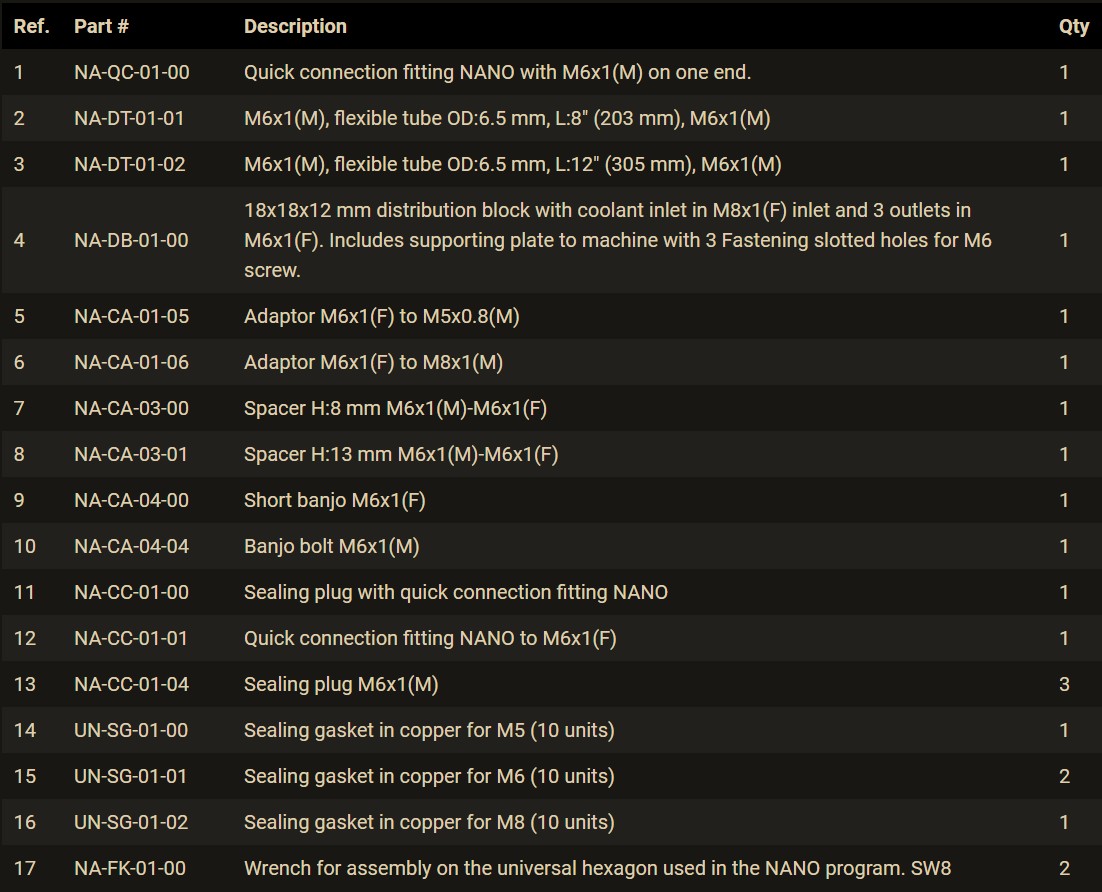The width and height of the screenshot is (1102, 892).
Task: Click part number NA-CC-01-01
Action: 131,638
